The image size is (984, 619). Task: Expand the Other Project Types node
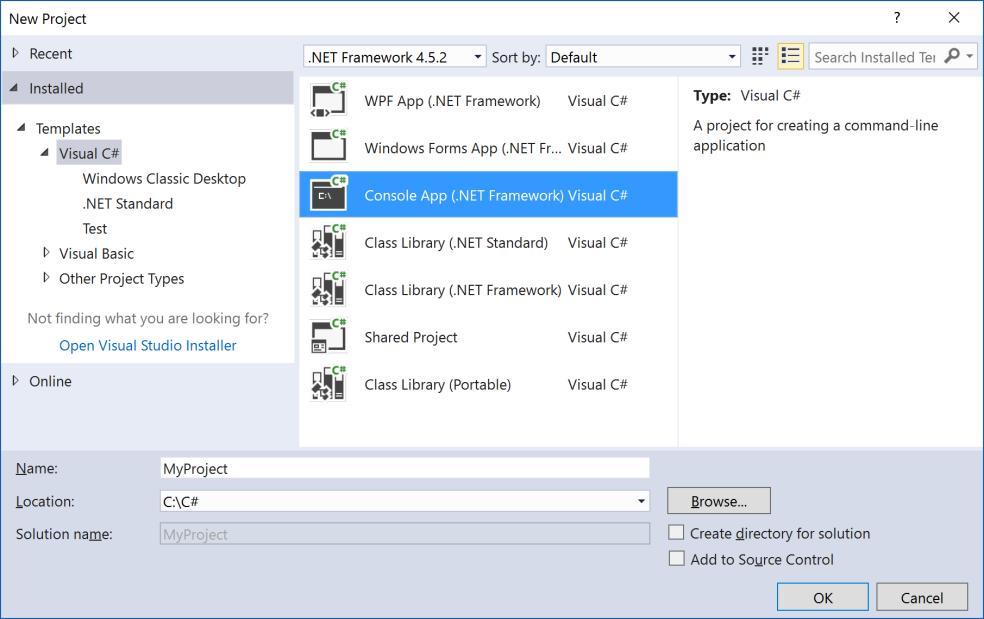pos(46,277)
